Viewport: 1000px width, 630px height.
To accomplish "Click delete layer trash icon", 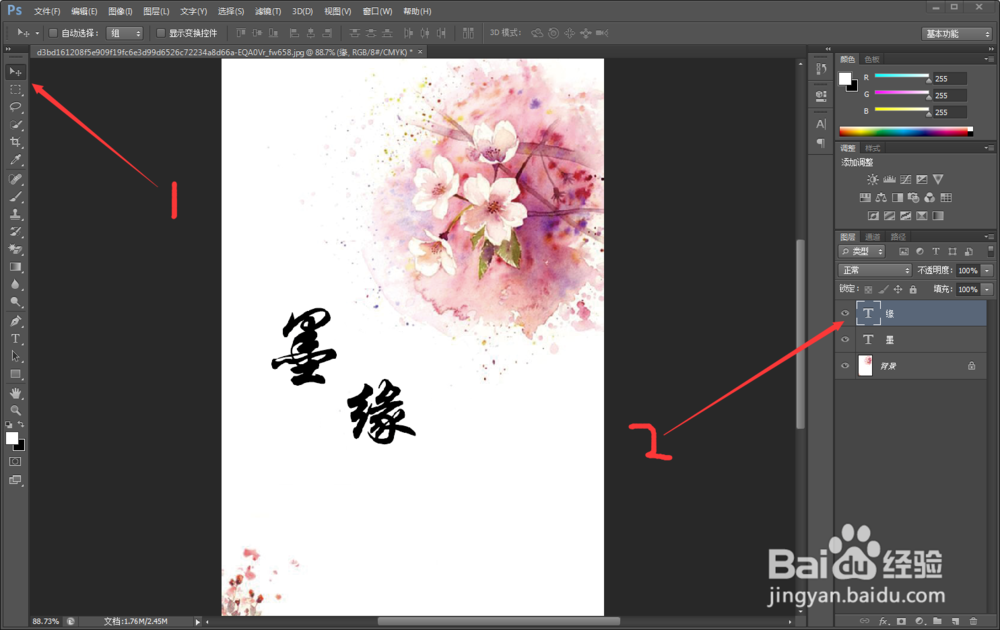I will click(x=973, y=621).
